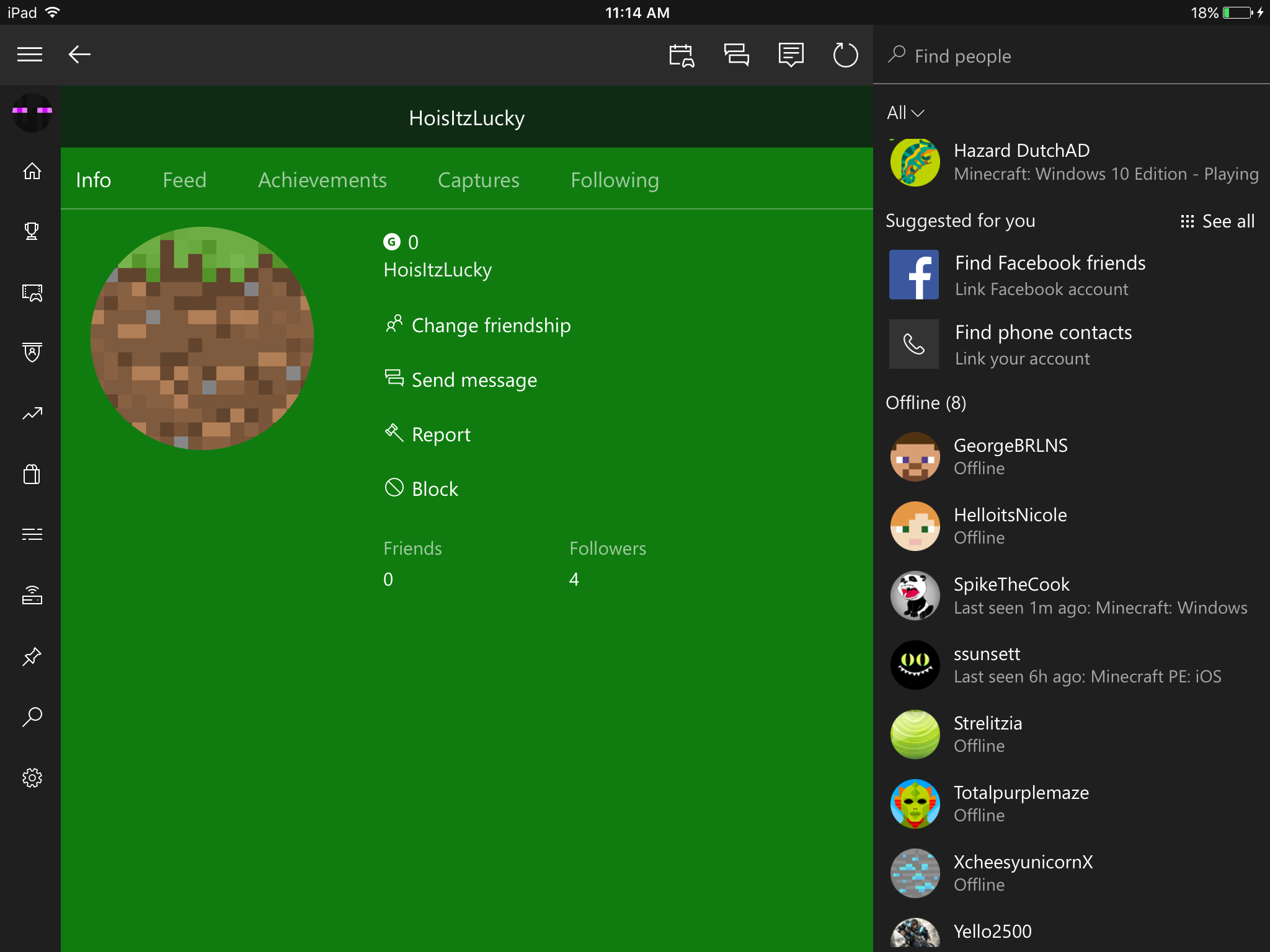Click the 11:14 AM clock
Image resolution: width=1270 pixels, height=952 pixels.
[637, 12]
